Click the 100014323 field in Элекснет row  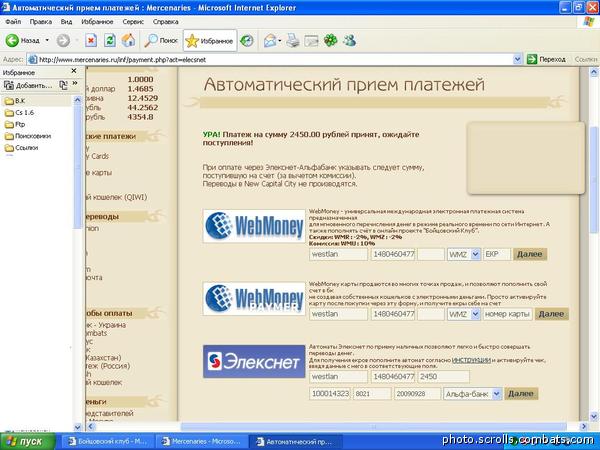330,394
